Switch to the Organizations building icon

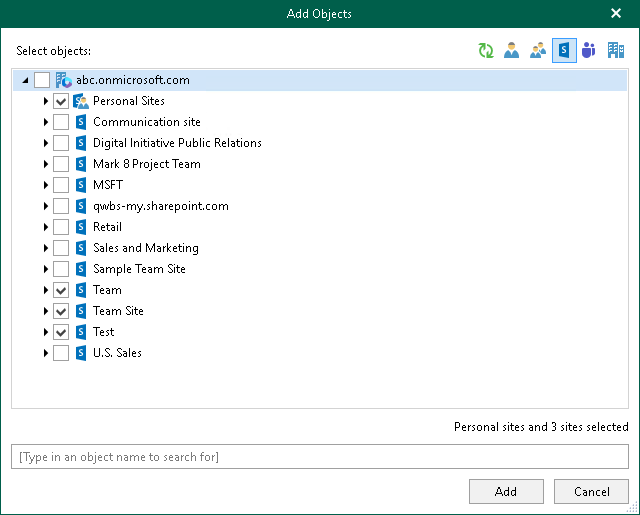click(614, 51)
